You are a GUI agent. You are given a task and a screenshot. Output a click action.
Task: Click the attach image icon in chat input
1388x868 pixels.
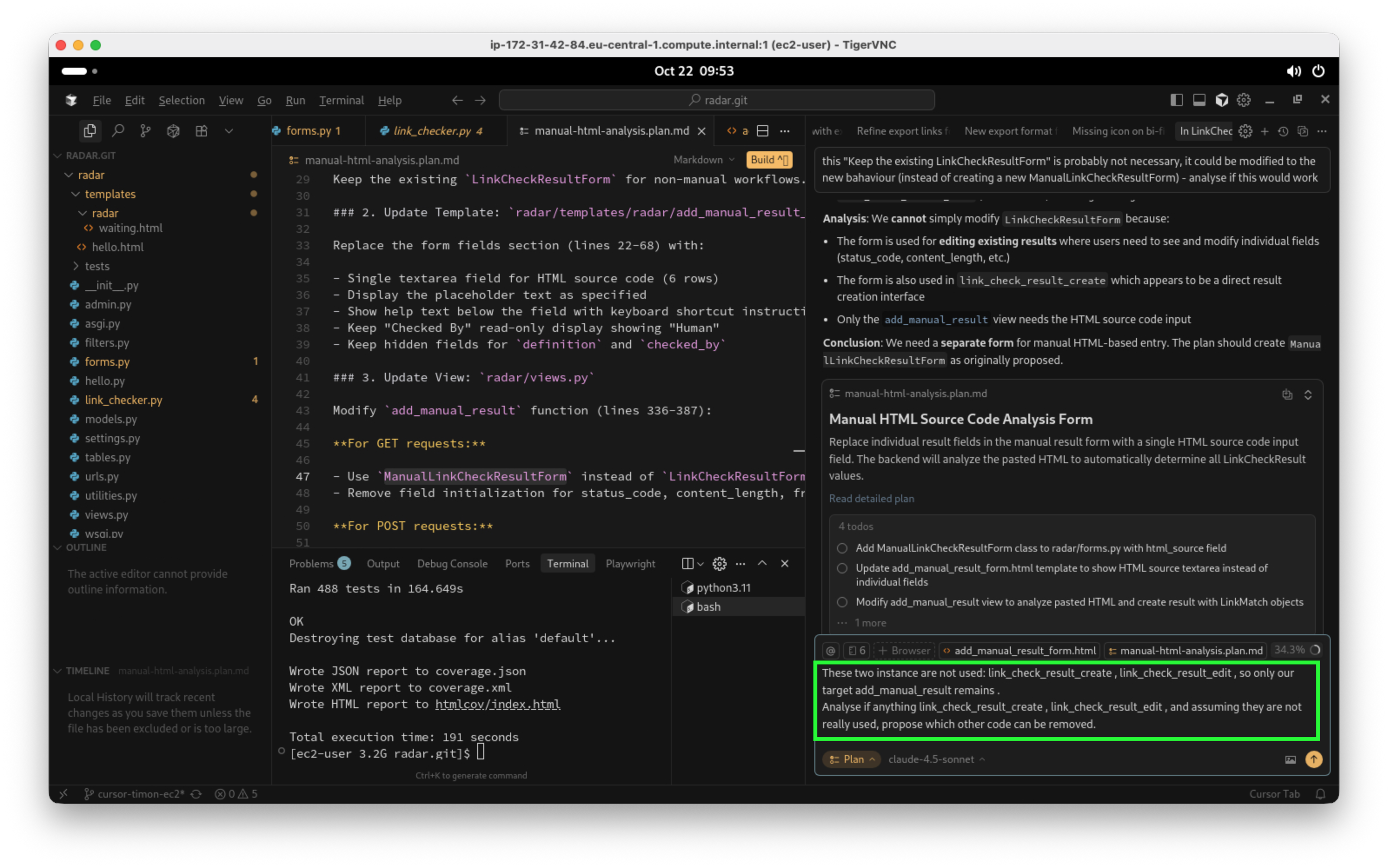(1290, 759)
